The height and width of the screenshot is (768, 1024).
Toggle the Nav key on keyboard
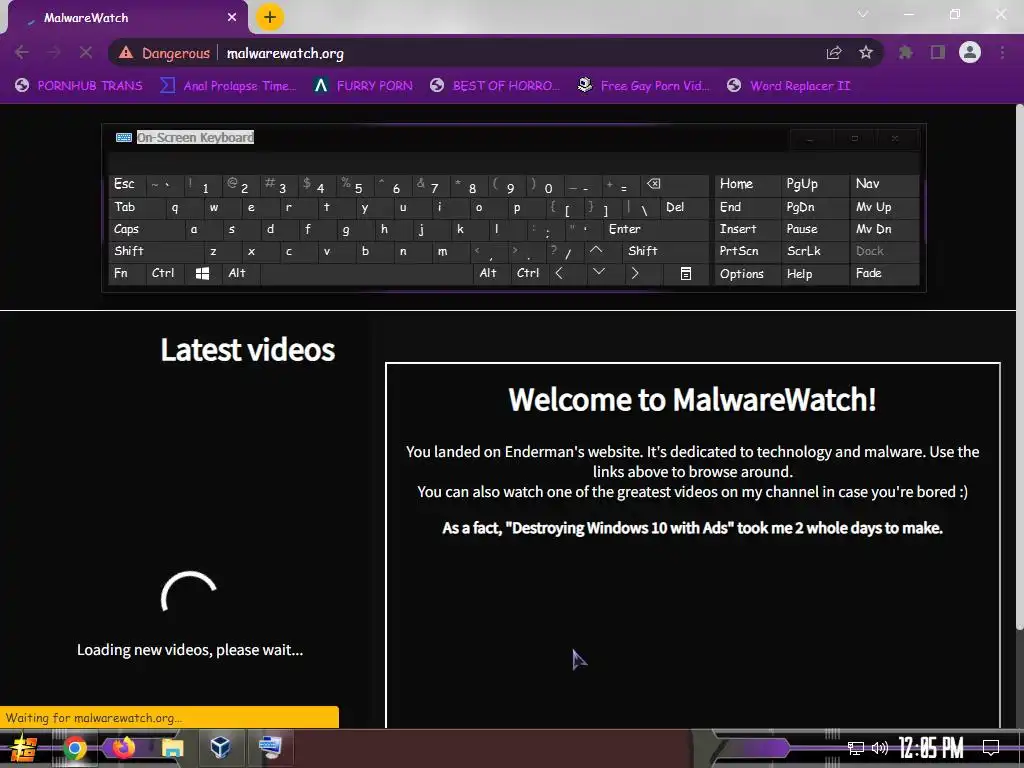click(x=884, y=184)
